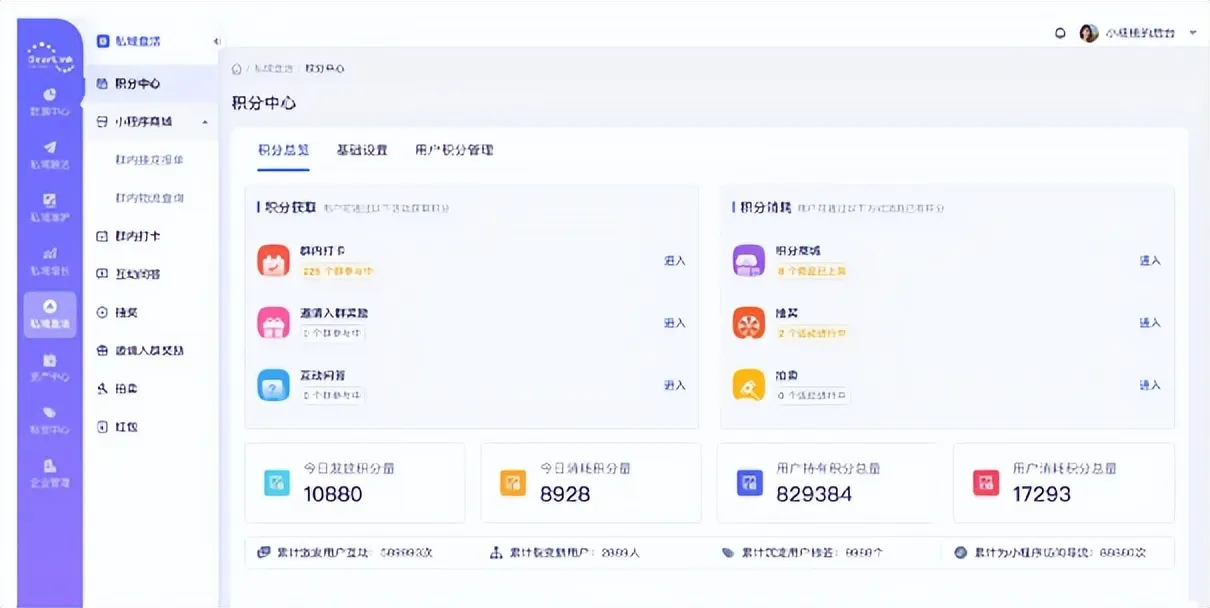Click the orange badge under 抽奖 card row
The image size is (1210, 608).
pos(812,333)
